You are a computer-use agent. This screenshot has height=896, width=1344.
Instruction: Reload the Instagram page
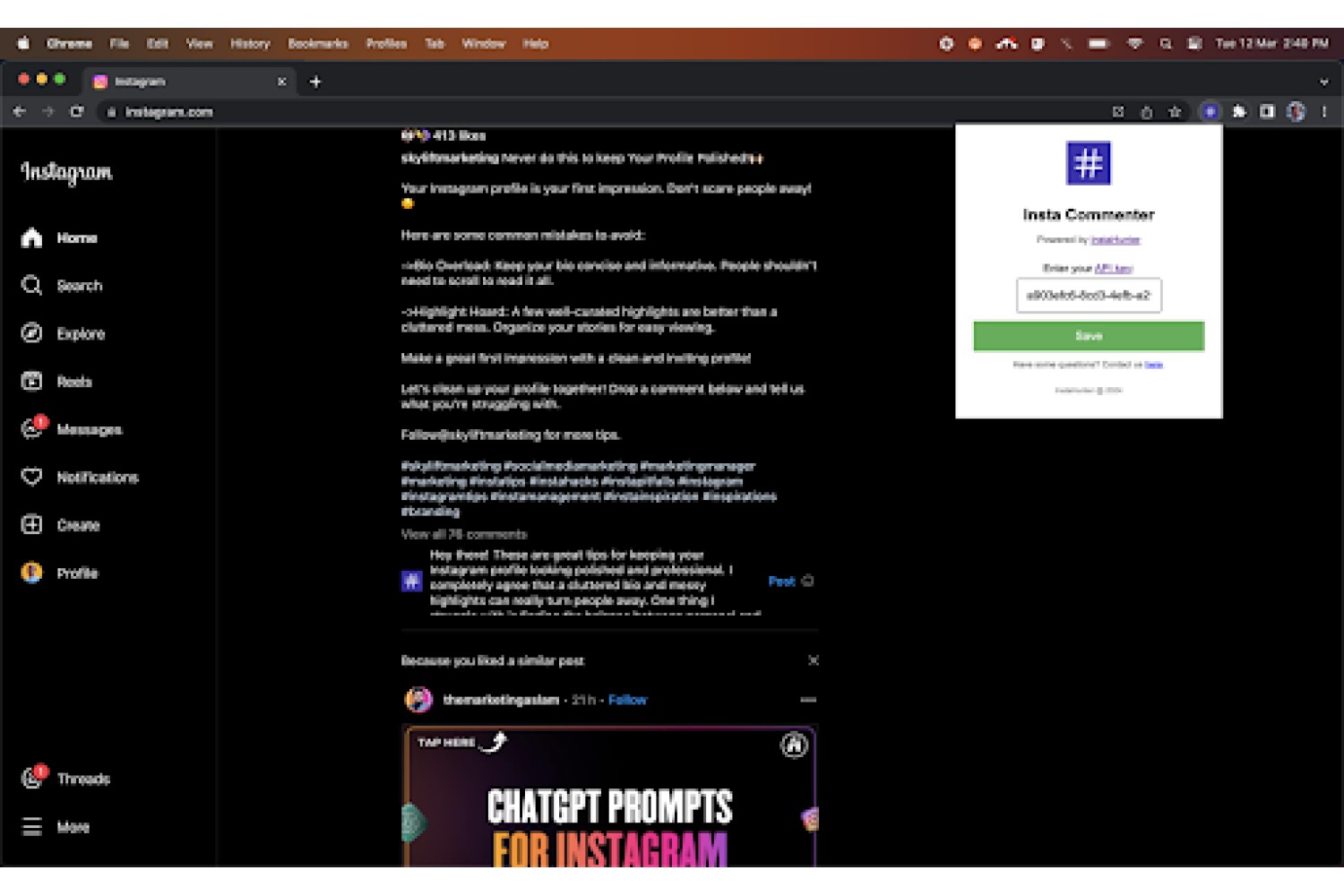tap(77, 112)
